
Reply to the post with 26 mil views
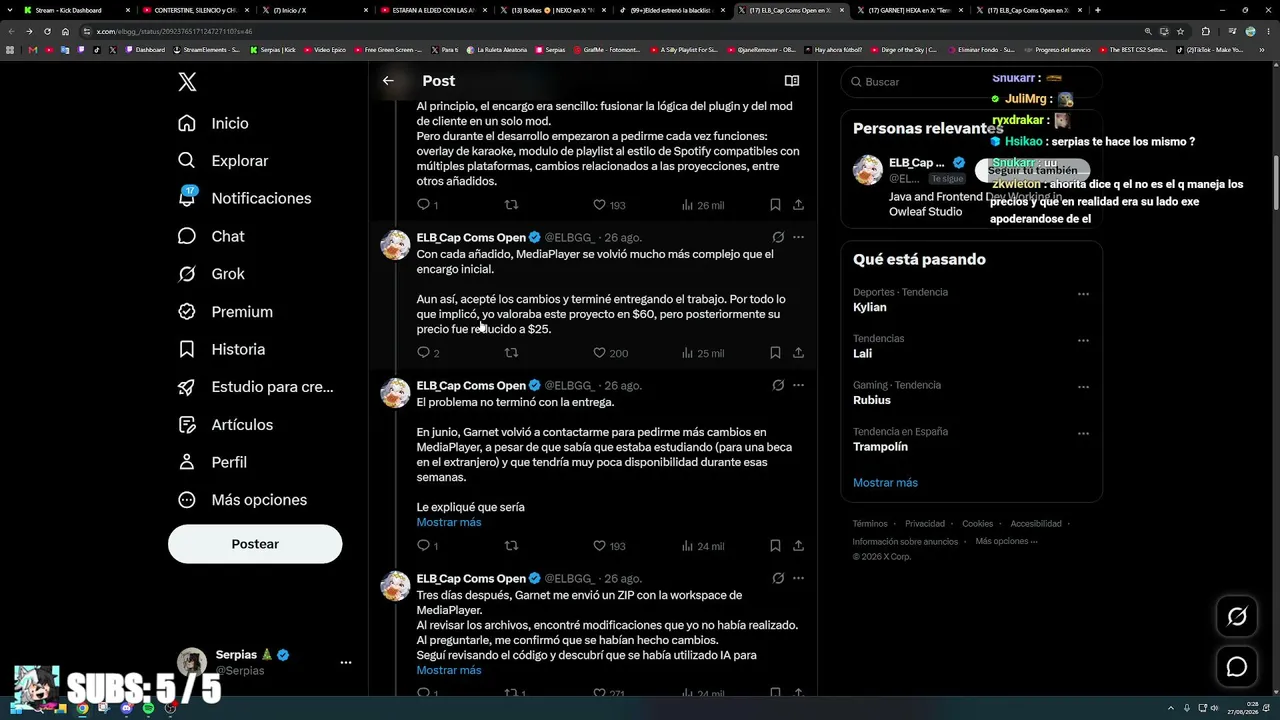(427, 205)
